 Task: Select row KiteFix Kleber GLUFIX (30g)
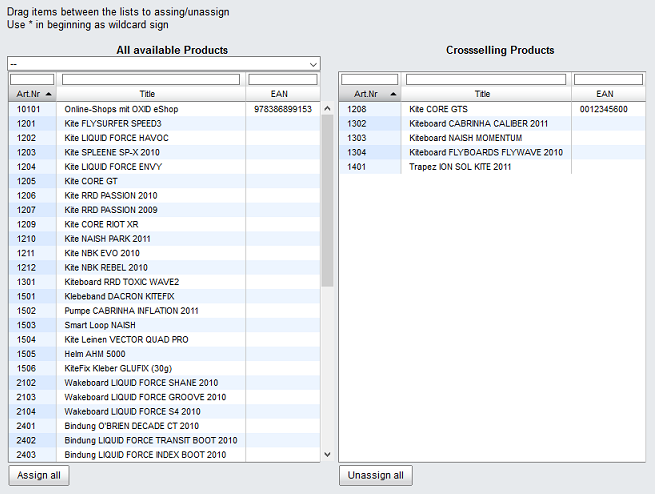pyautogui.click(x=164, y=368)
